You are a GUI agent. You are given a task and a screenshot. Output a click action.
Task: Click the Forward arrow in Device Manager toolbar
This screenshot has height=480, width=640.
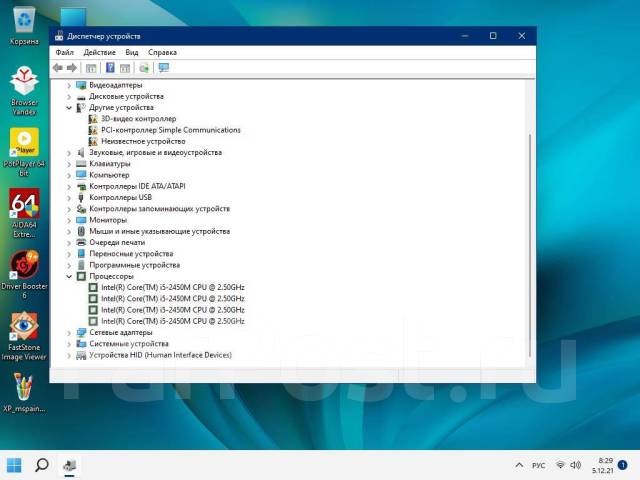point(72,68)
